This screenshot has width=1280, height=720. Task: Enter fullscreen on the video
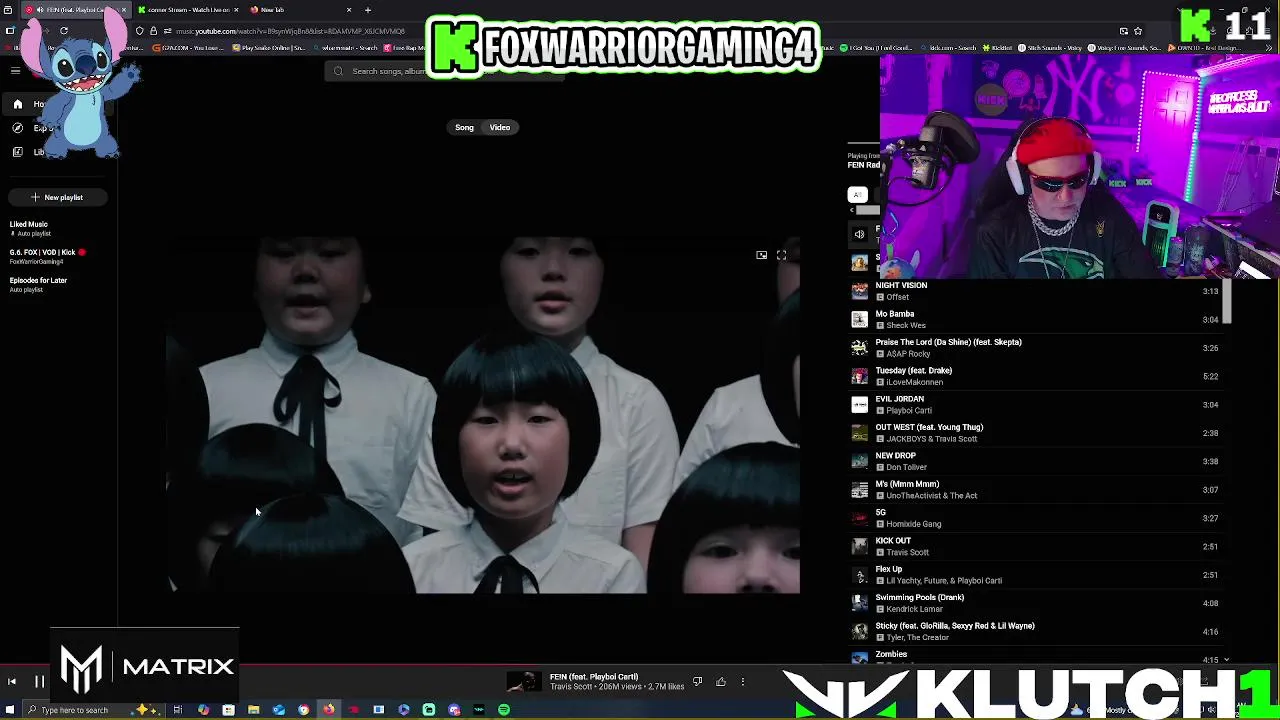[x=781, y=255]
